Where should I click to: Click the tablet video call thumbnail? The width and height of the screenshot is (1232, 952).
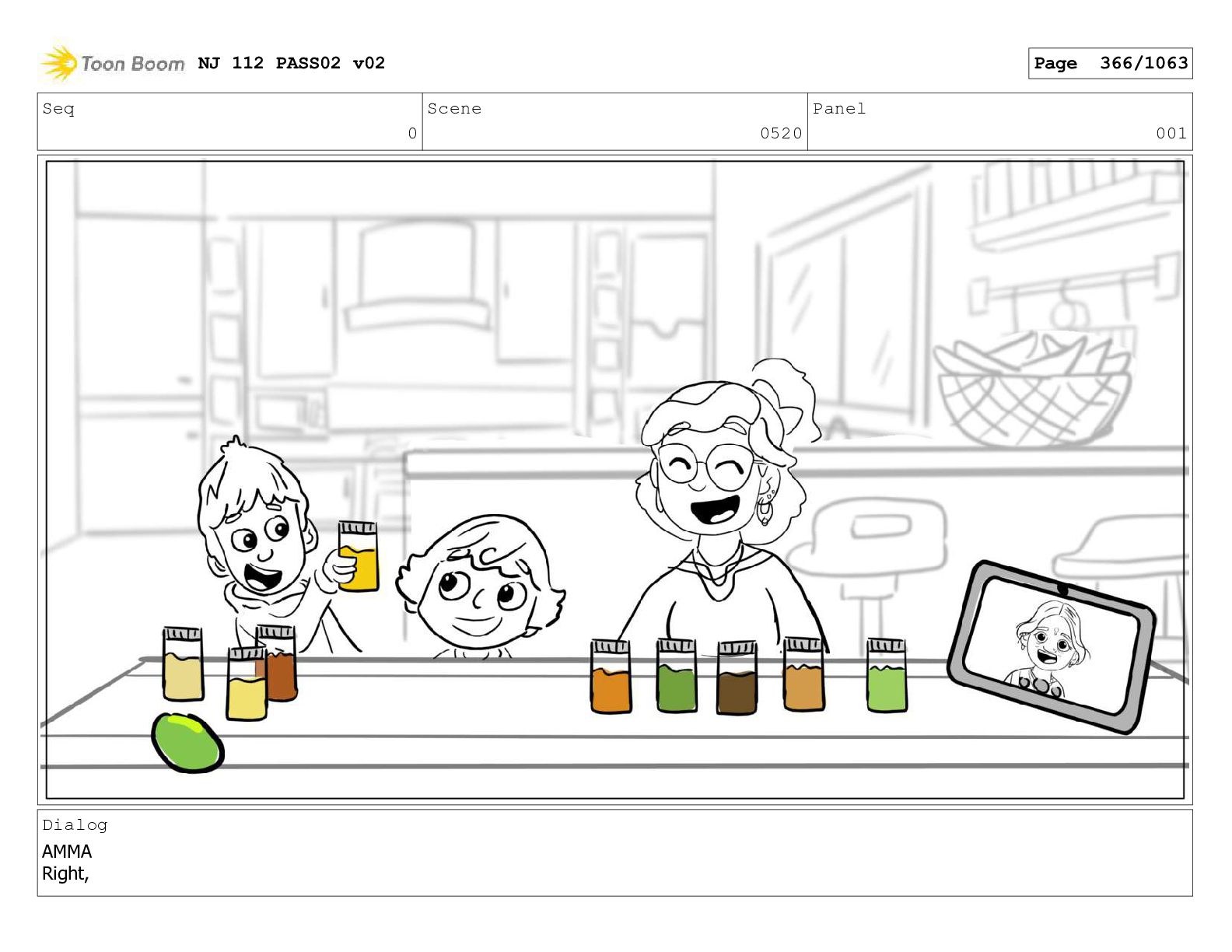pyautogui.click(x=1052, y=647)
